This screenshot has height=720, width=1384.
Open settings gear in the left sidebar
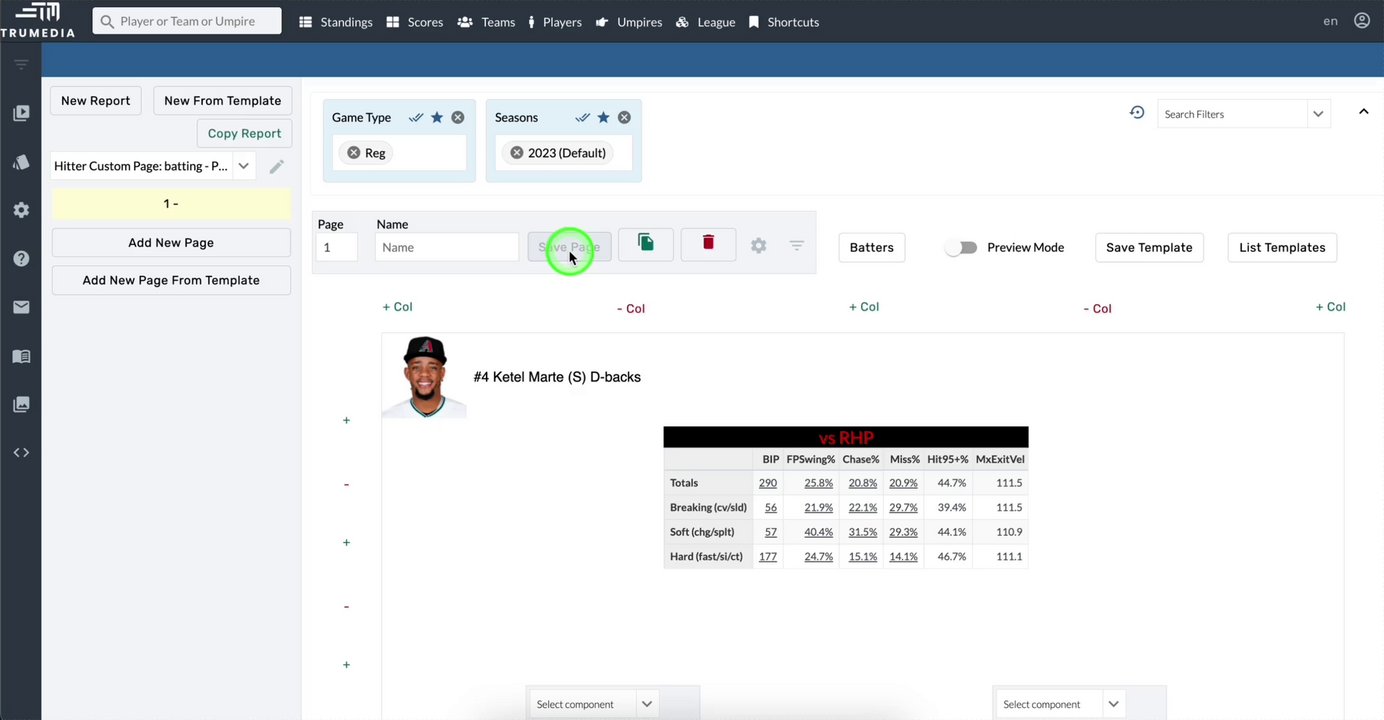[x=21, y=210]
